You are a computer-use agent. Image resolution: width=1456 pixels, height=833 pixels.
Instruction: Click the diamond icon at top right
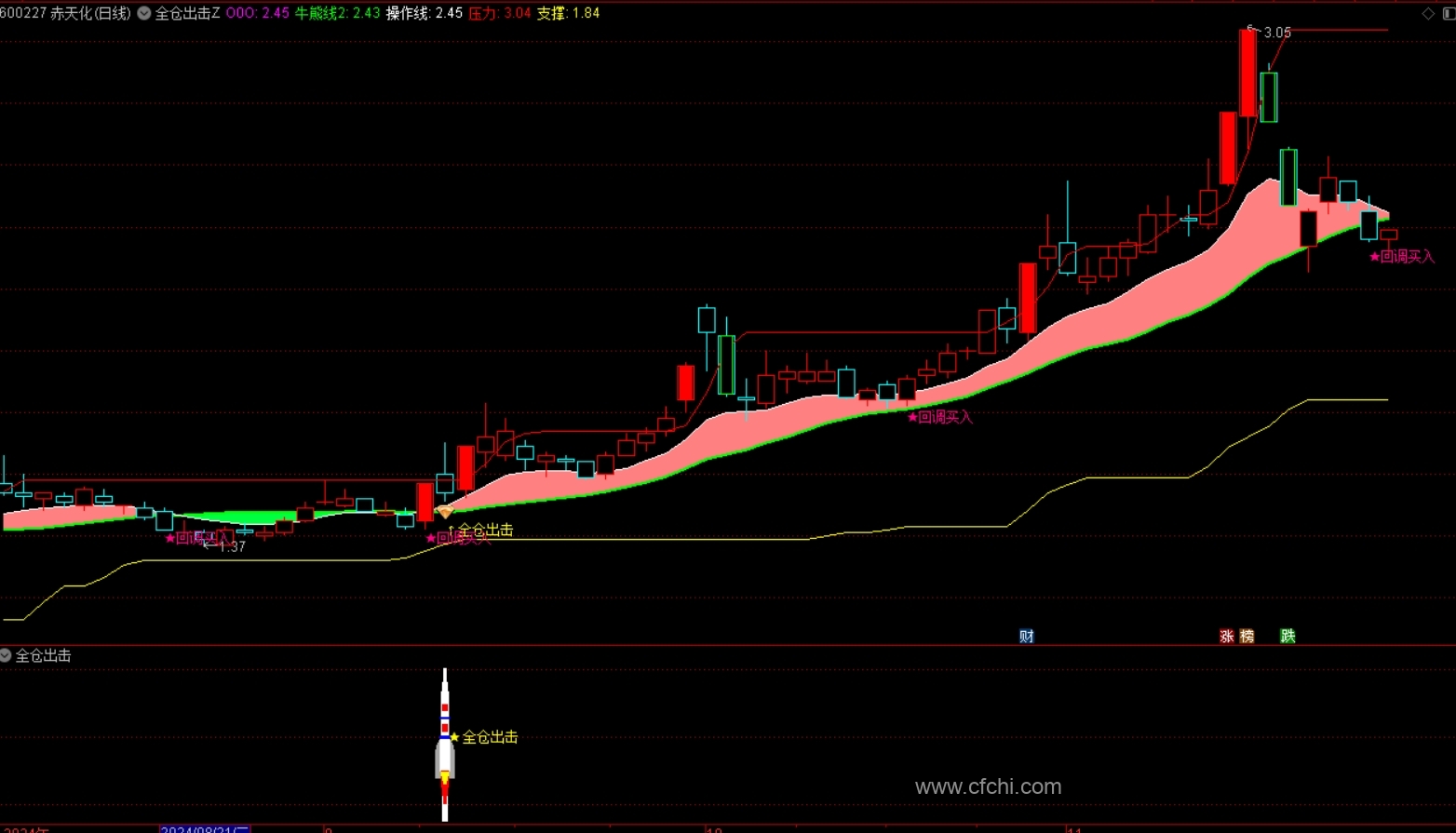(x=1428, y=13)
